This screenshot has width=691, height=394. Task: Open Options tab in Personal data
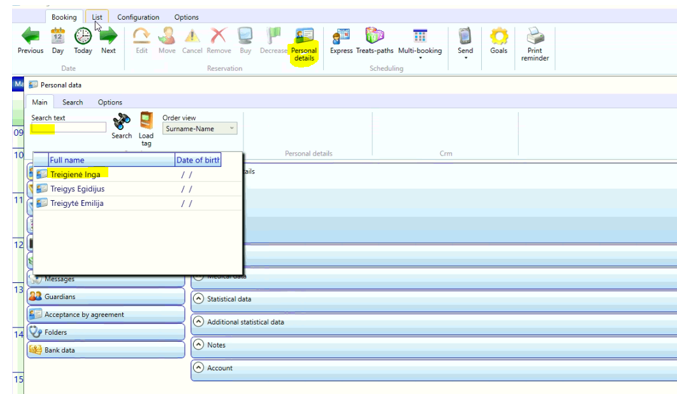(x=110, y=102)
